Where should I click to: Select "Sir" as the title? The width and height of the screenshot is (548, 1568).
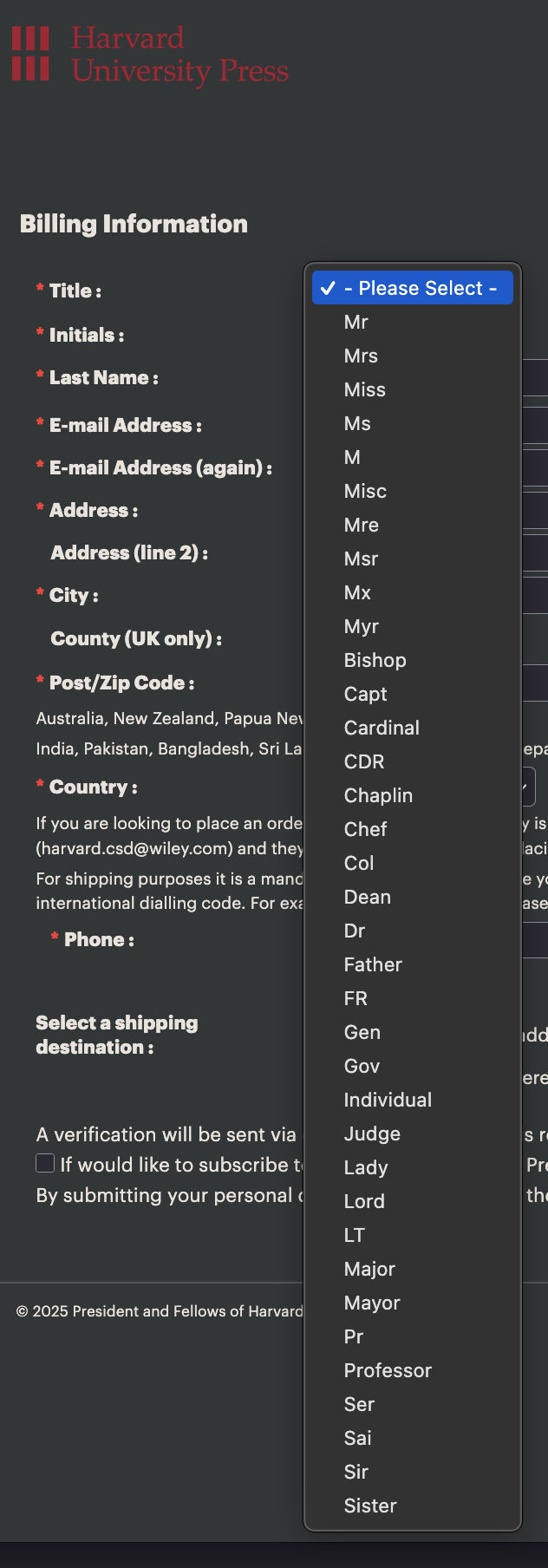pyautogui.click(x=356, y=1472)
